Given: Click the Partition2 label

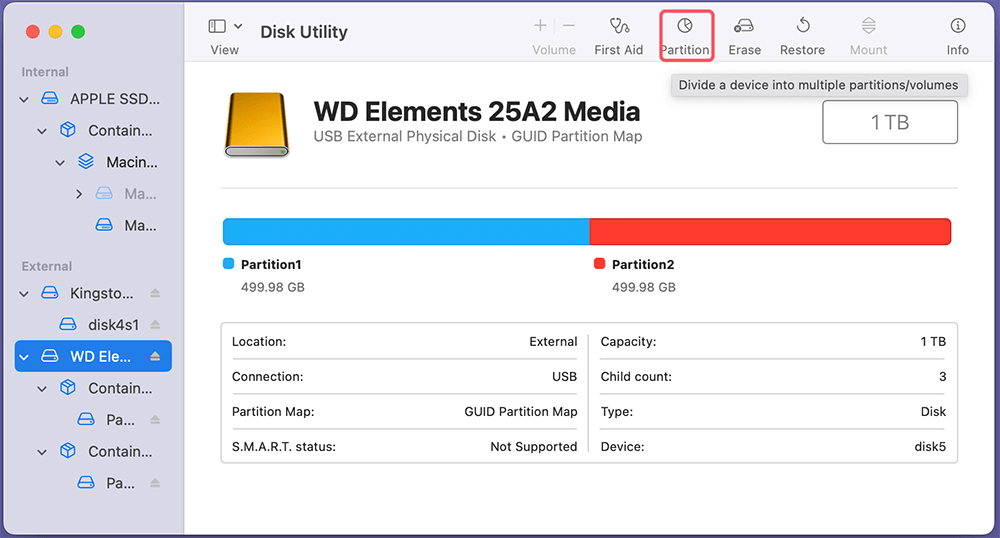Looking at the screenshot, I should pyautogui.click(x=643, y=265).
